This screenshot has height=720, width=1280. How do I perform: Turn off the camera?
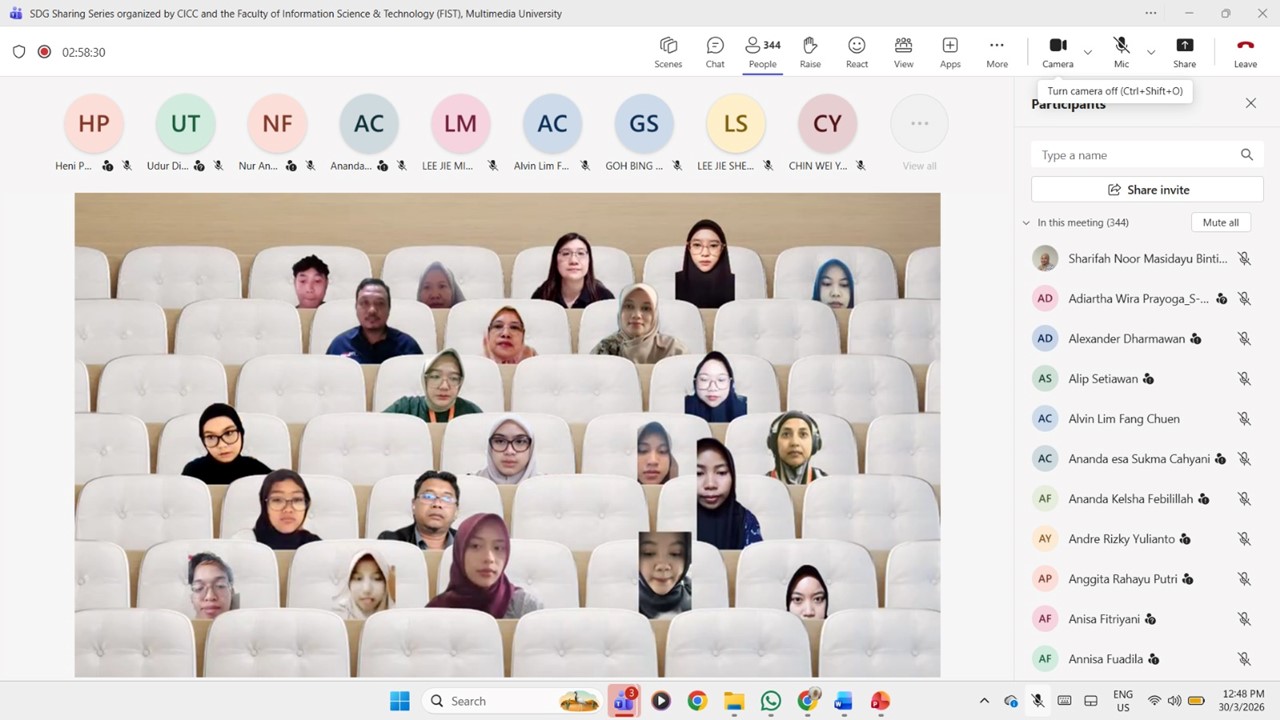coord(1057,52)
